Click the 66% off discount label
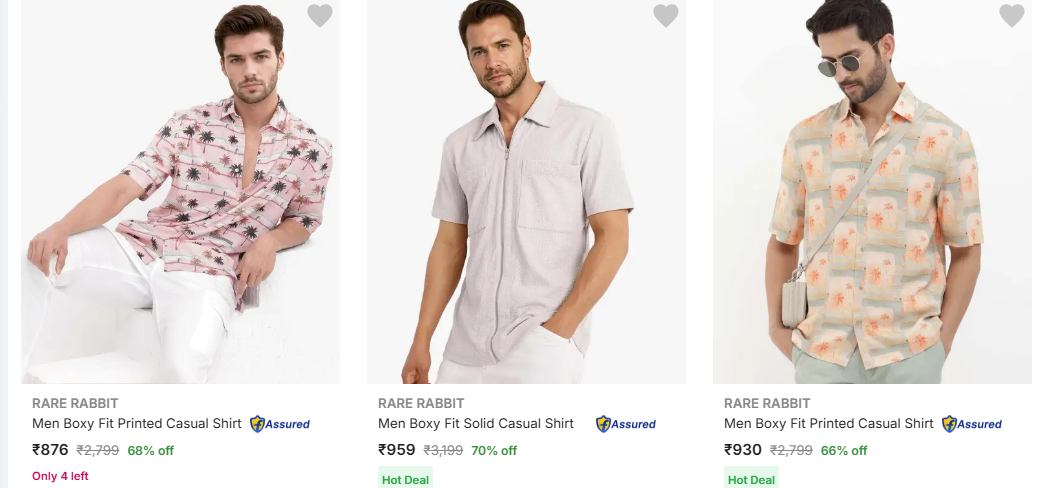The height and width of the screenshot is (488, 1054). [x=844, y=450]
